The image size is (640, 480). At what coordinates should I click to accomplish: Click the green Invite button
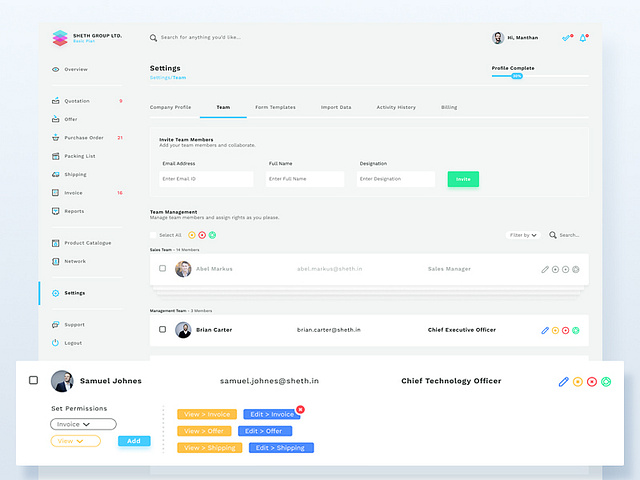[463, 179]
